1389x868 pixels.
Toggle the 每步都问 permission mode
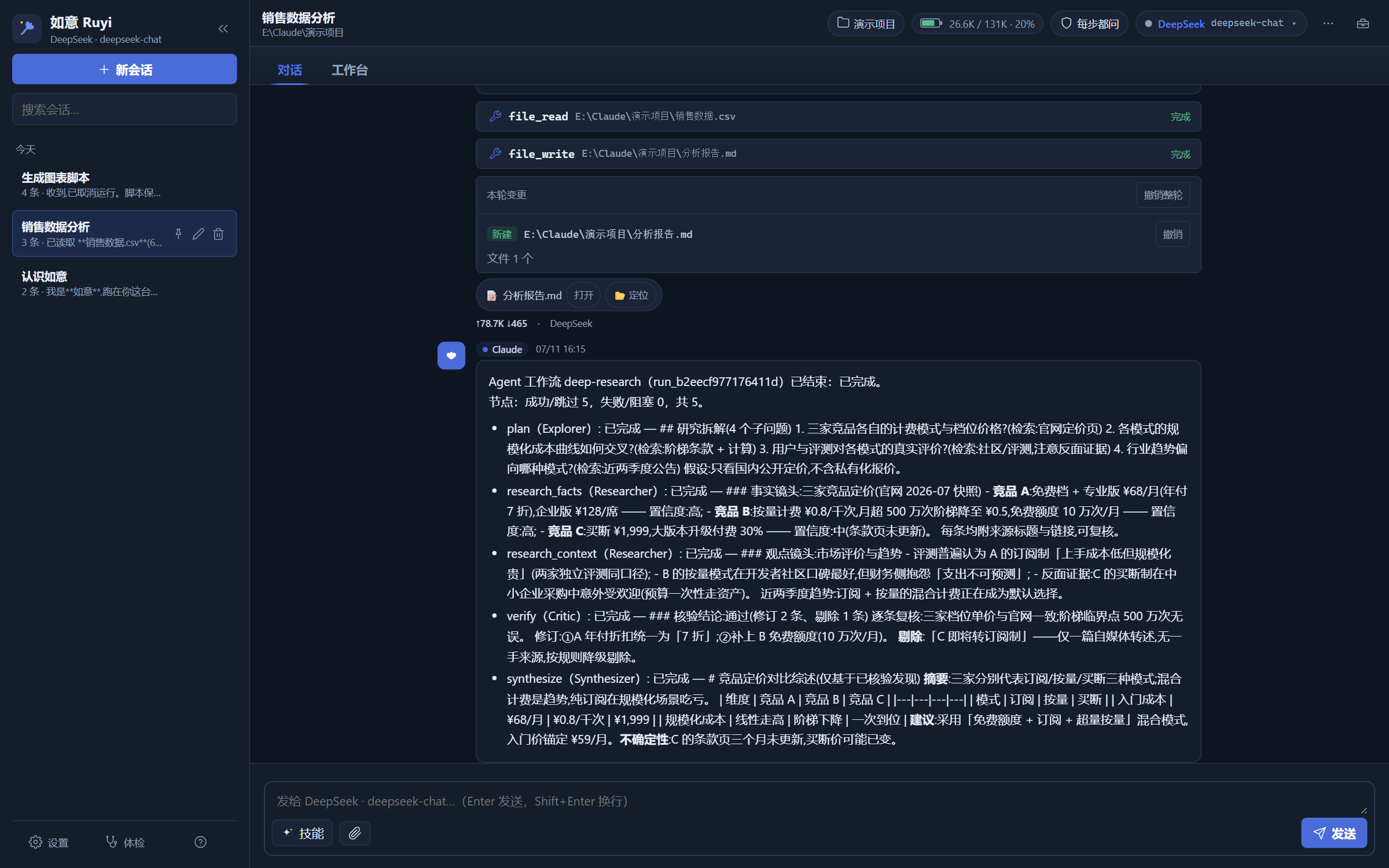(x=1089, y=24)
